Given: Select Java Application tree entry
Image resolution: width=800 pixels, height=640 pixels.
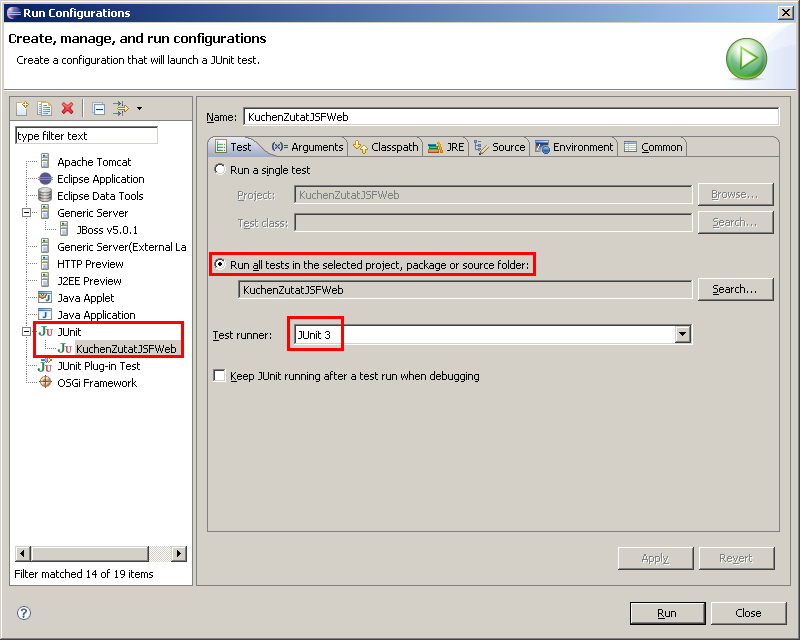Looking at the screenshot, I should pos(96,315).
